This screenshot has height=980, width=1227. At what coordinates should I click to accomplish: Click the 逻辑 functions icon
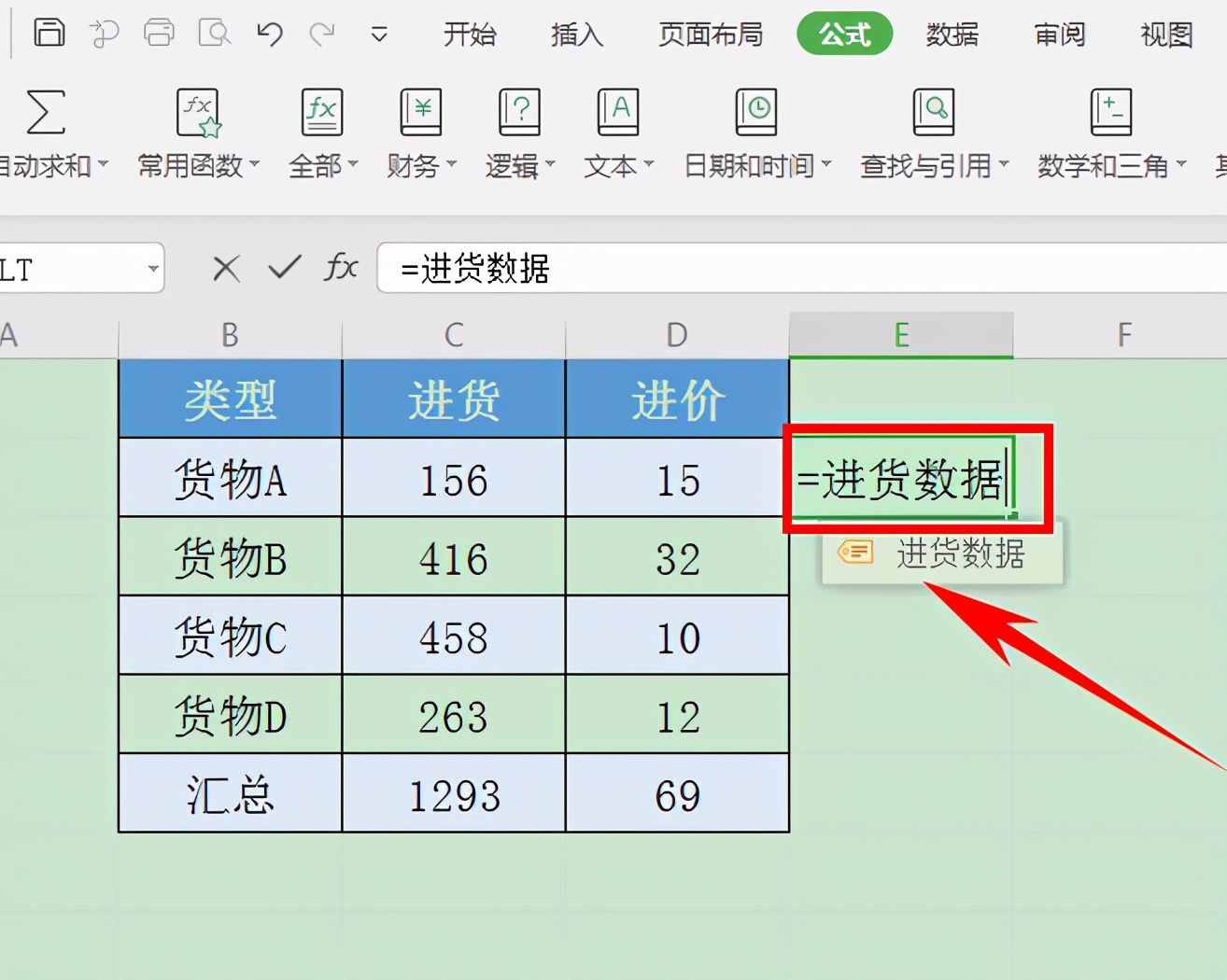[x=519, y=112]
